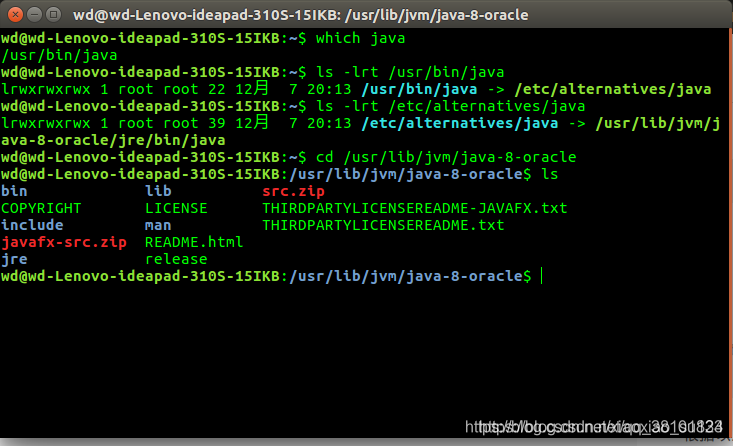733x446 pixels.
Task: Click the 'bin' directory entry
Action: point(14,191)
